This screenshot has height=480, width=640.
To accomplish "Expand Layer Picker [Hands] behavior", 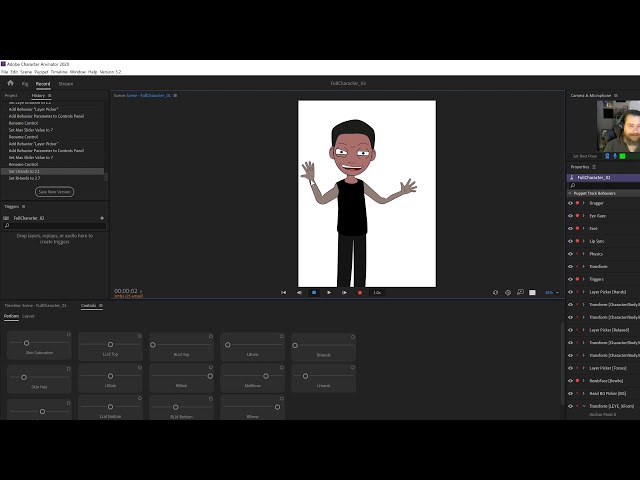I will click(584, 292).
